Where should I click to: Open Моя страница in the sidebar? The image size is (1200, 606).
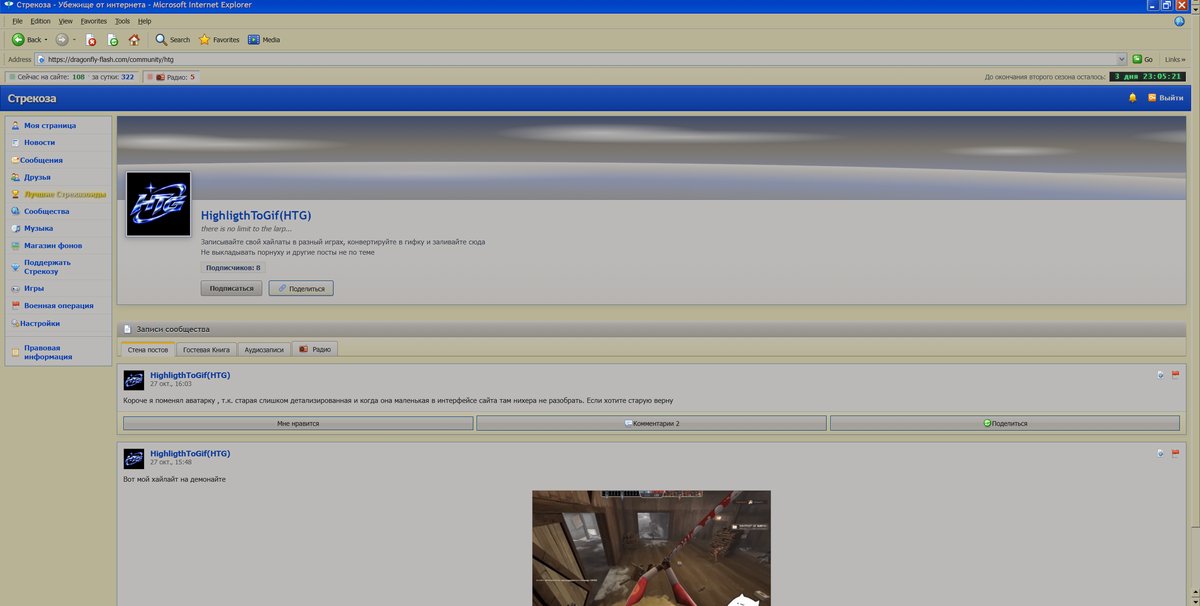pos(50,126)
